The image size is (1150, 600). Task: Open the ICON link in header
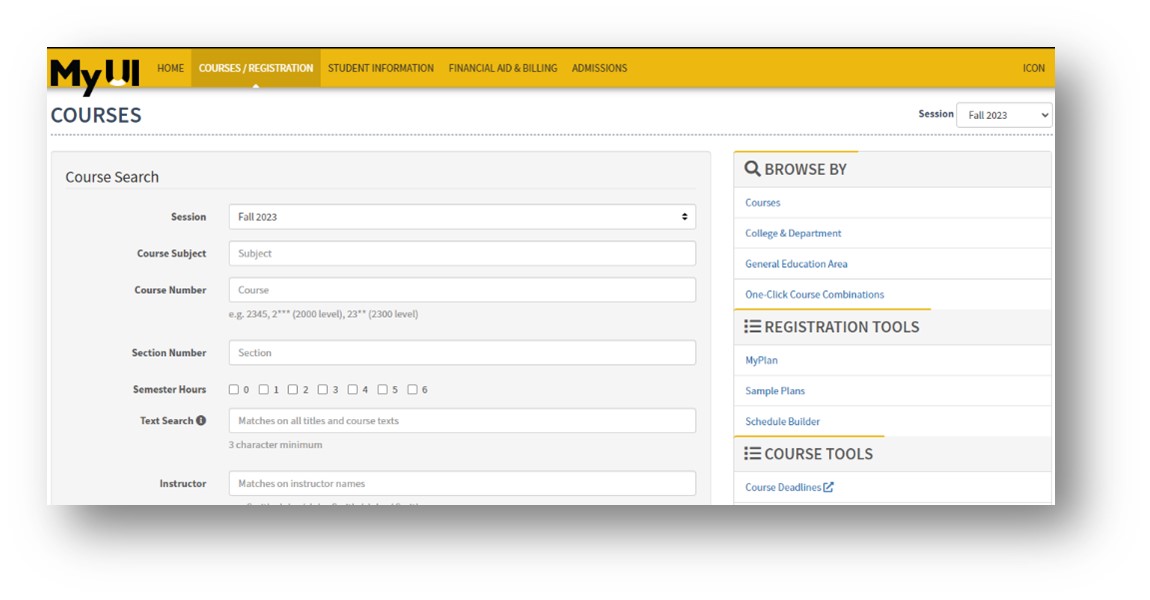[x=1033, y=68]
